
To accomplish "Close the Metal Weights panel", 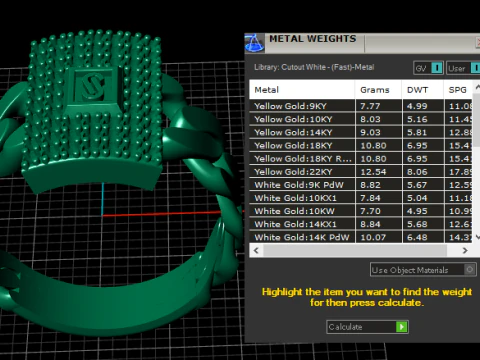I will (478, 42).
